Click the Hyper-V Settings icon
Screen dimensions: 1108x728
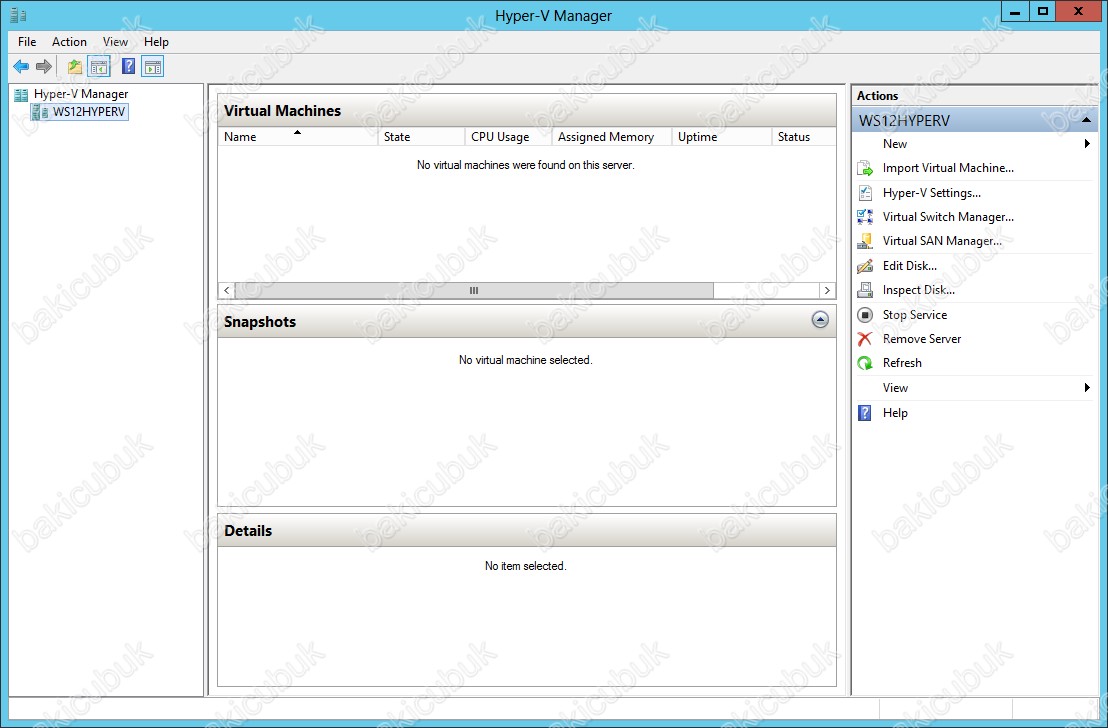click(865, 193)
